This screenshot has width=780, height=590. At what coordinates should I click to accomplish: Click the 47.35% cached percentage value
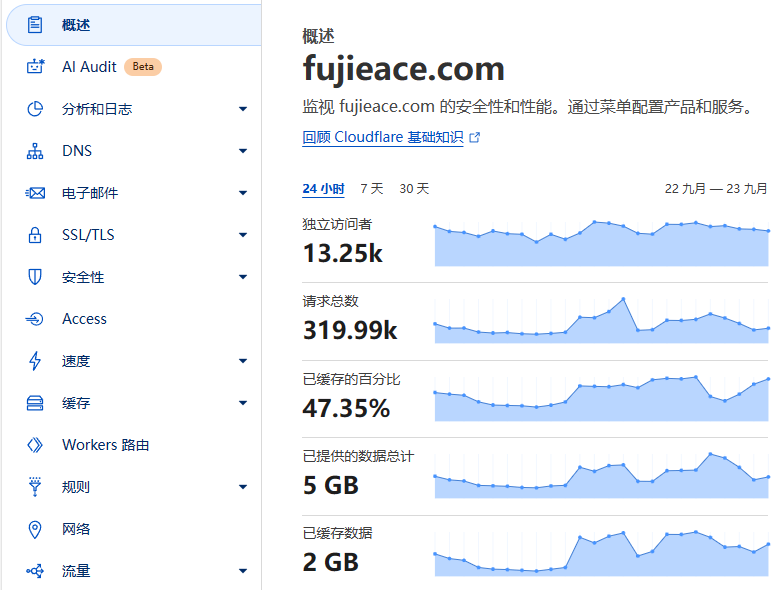point(346,408)
